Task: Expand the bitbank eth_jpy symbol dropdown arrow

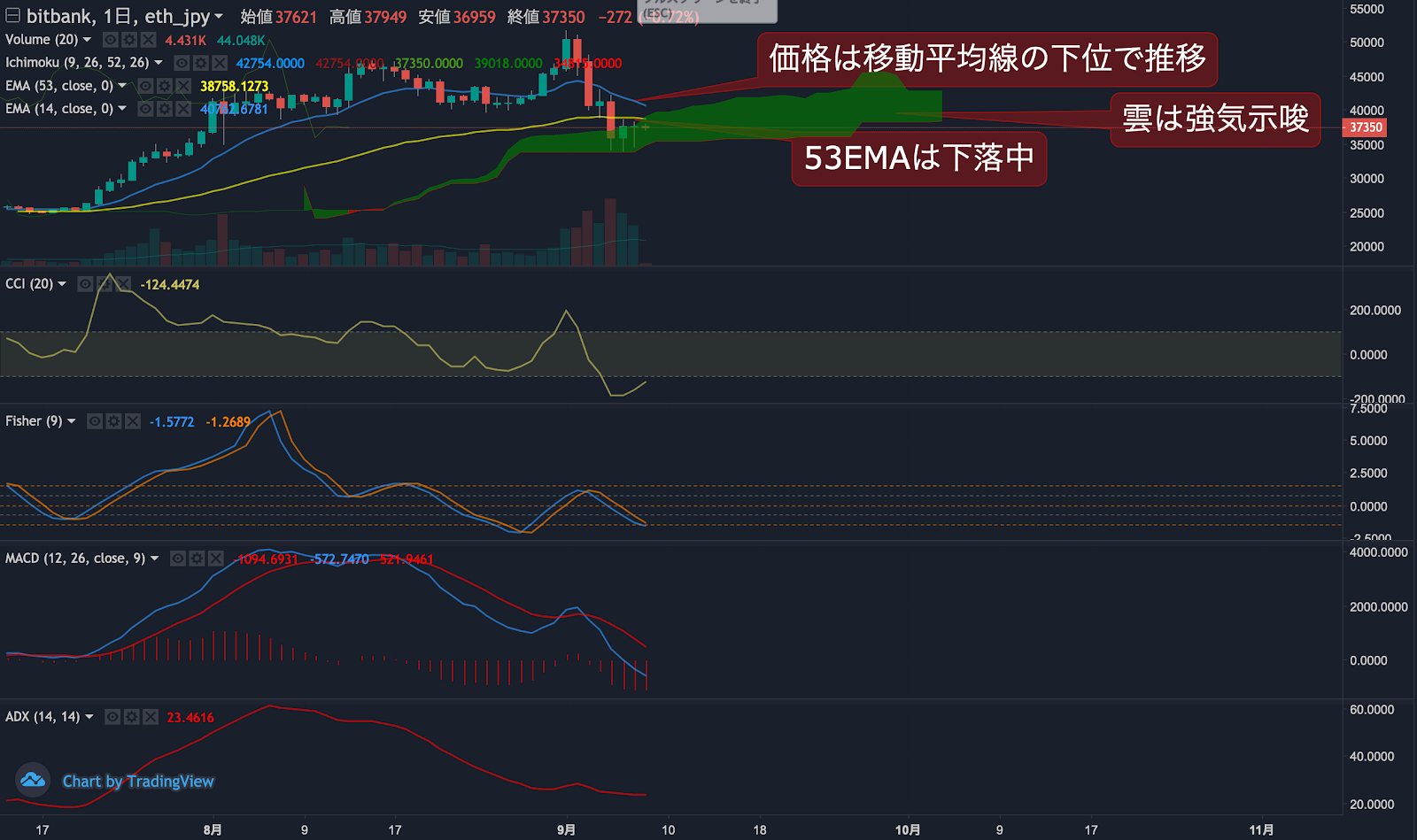Action: [219, 17]
